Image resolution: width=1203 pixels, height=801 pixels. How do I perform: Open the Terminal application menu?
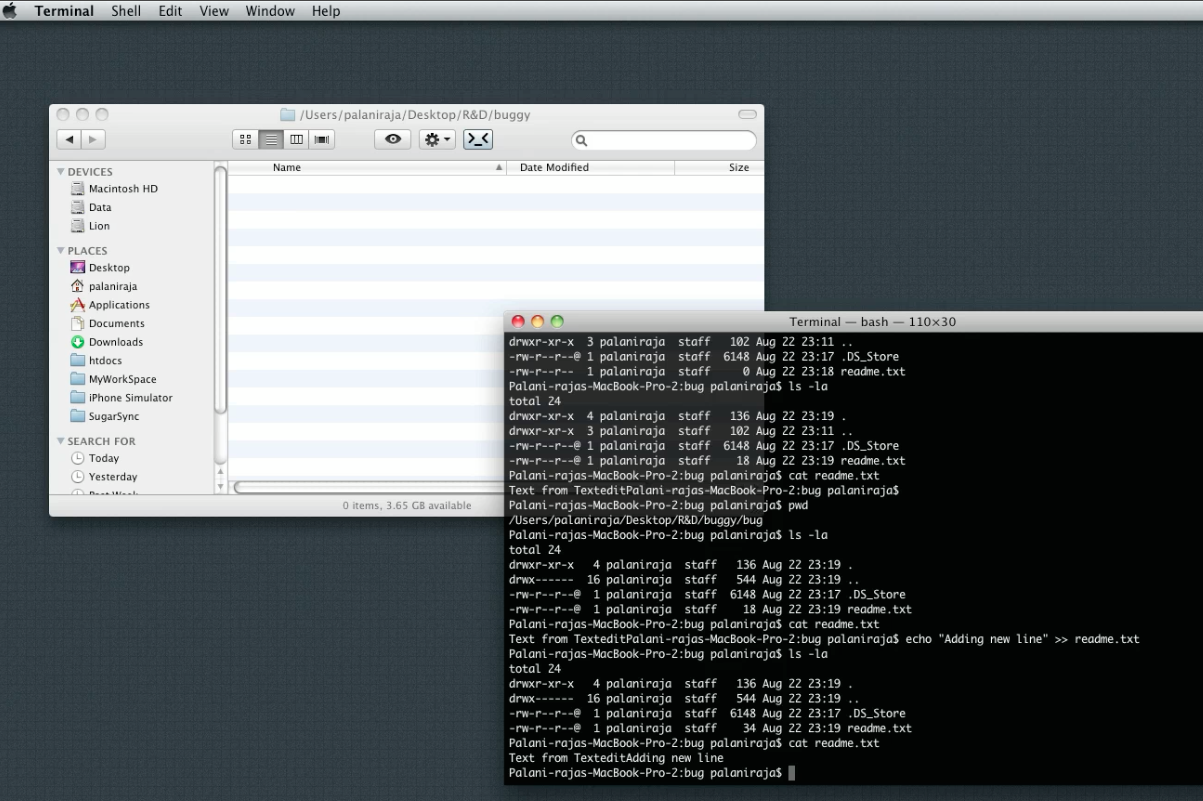(x=64, y=11)
